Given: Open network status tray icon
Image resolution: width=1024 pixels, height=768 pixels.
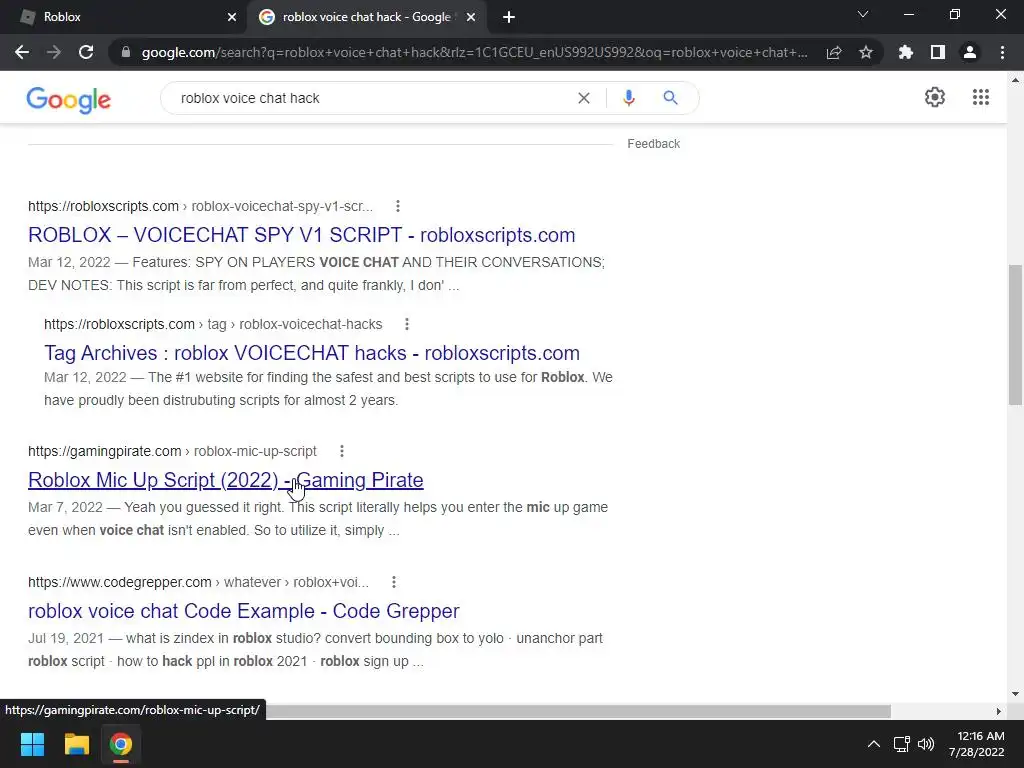Looking at the screenshot, I should tap(902, 744).
